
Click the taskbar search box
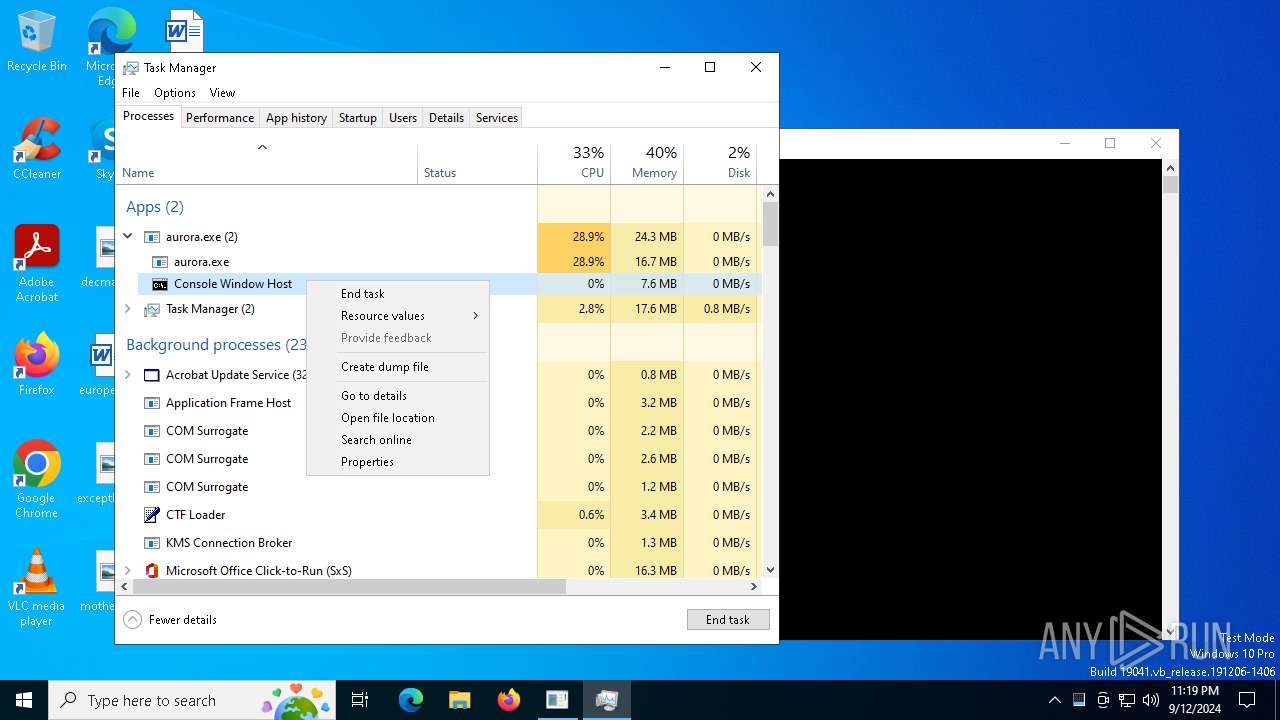click(x=191, y=700)
